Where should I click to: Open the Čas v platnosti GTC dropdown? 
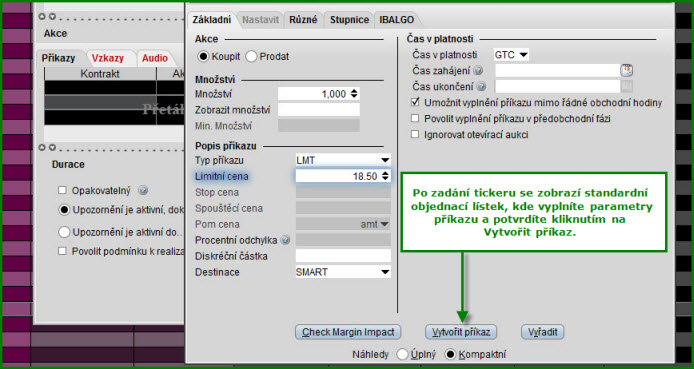(x=511, y=55)
